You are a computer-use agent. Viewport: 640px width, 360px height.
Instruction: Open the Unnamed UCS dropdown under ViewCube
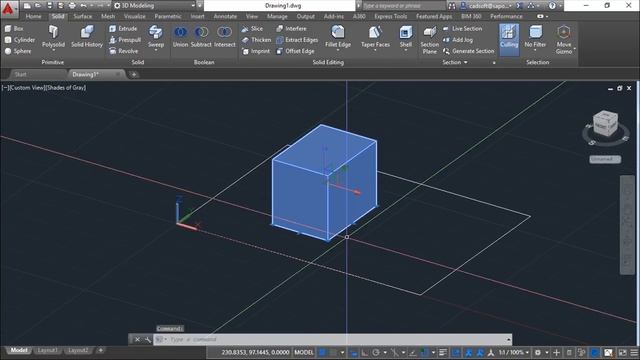pos(605,159)
